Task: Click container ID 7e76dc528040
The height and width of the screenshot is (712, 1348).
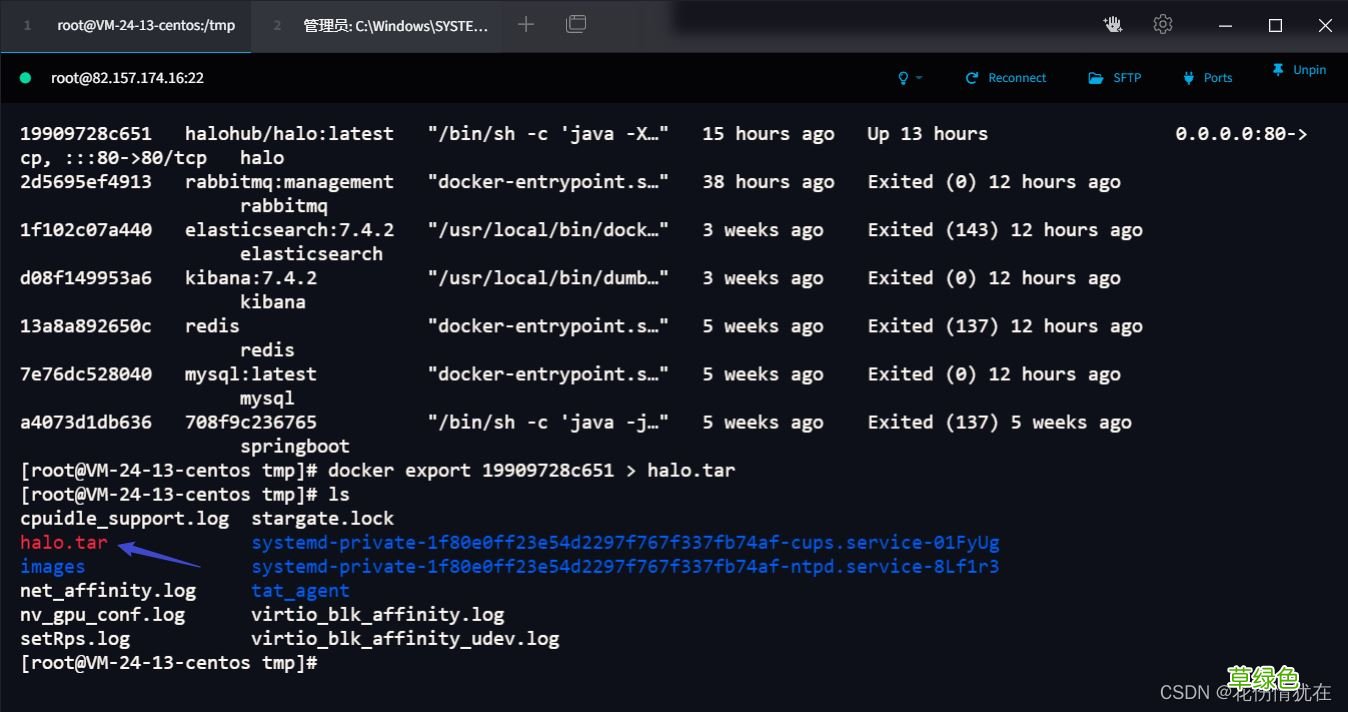Action: point(86,374)
